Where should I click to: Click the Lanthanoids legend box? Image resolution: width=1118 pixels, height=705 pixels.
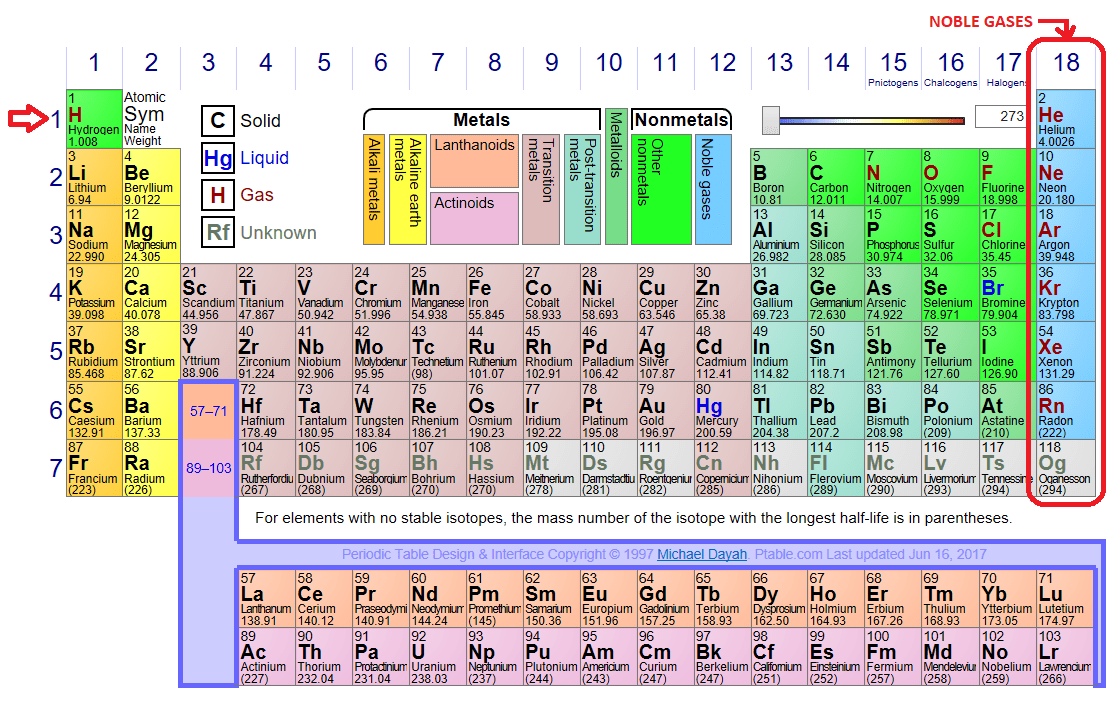click(x=474, y=161)
